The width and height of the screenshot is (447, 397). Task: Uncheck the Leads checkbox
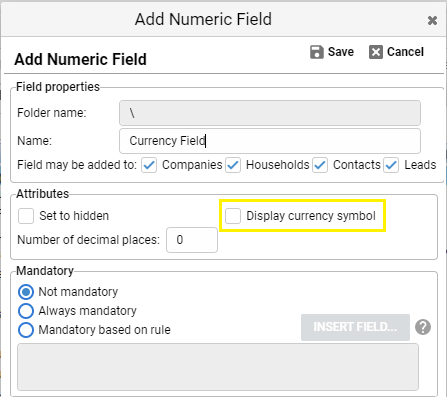tap(391, 165)
